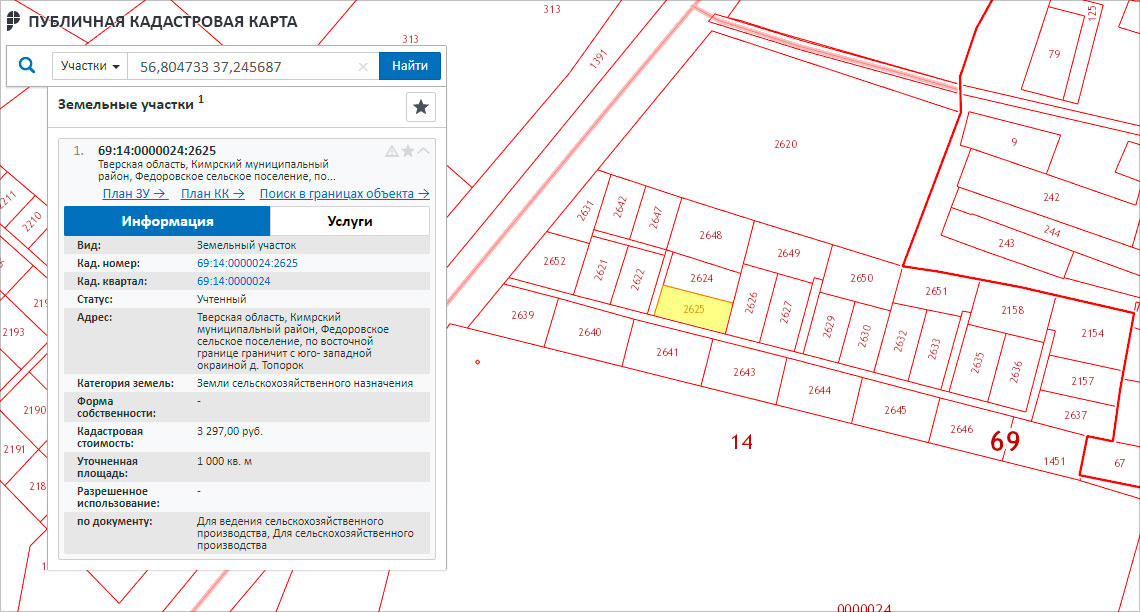Open the План КК link
The height and width of the screenshot is (612, 1140).
212,194
